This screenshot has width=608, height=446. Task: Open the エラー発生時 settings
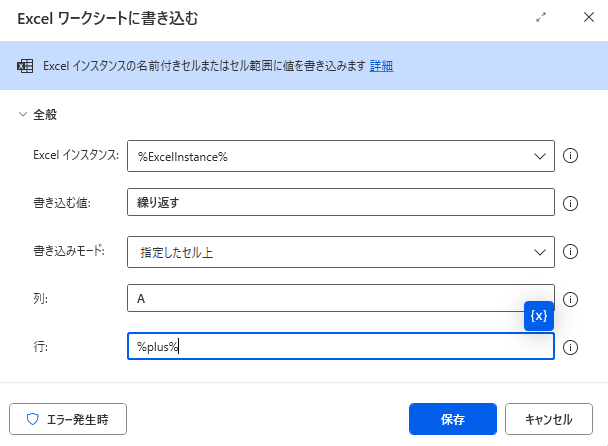pos(68,419)
